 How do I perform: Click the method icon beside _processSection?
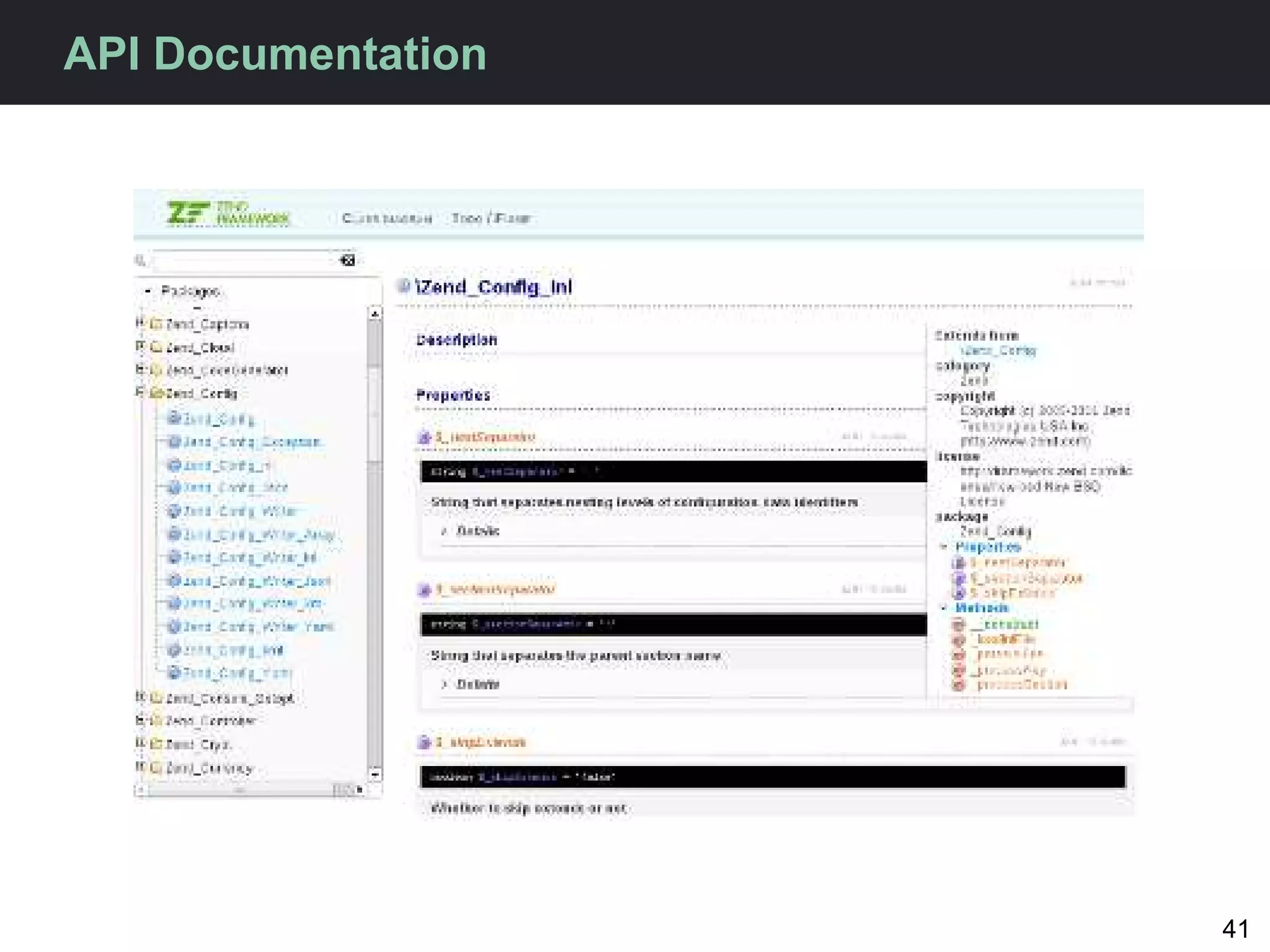coord(959,685)
